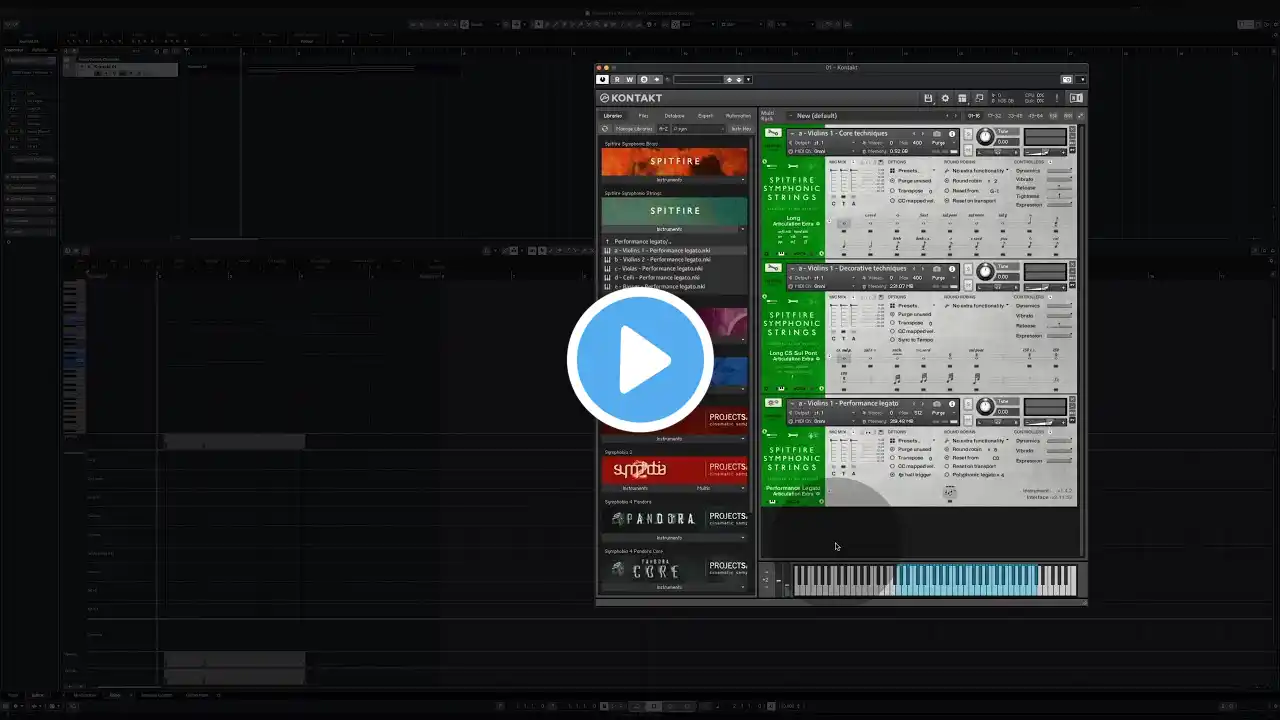This screenshot has width=1280, height=720.
Task: Click the Tune knob on Core techniques
Action: (986, 138)
